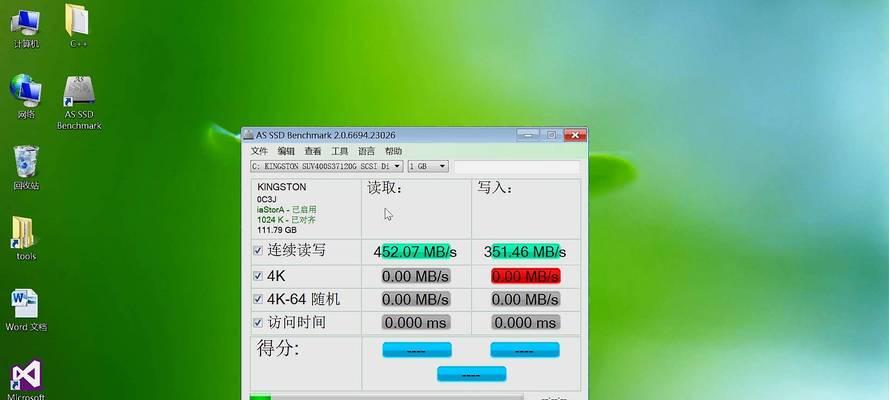Click the 4K read 0.00 MB/s field
The image size is (889, 400).
point(416,276)
